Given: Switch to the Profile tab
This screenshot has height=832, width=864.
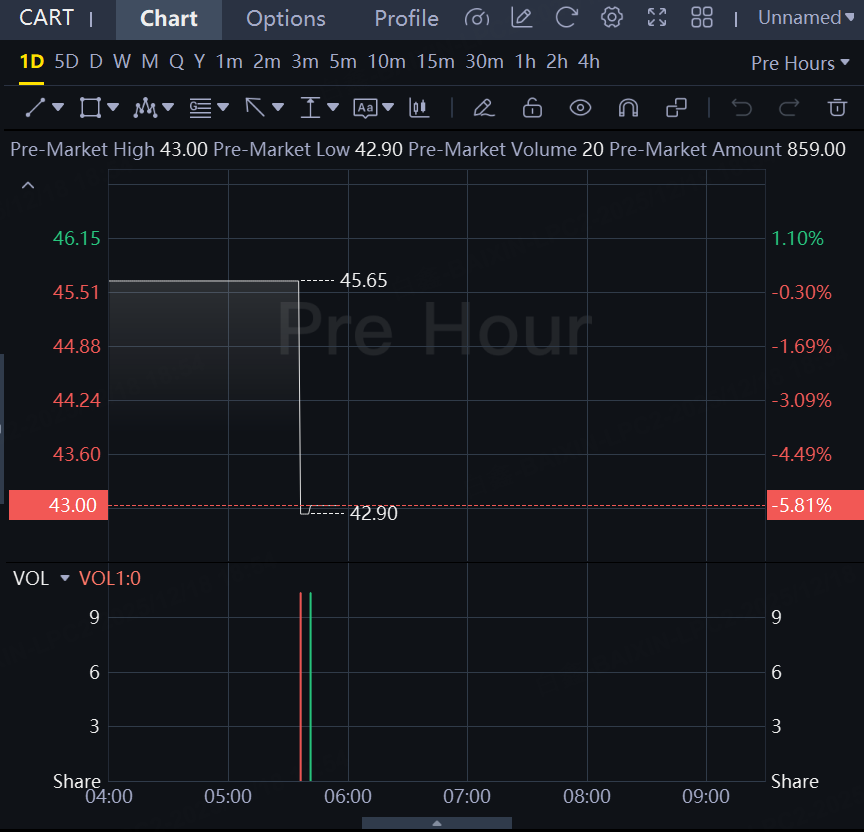Looking at the screenshot, I should tap(407, 19).
